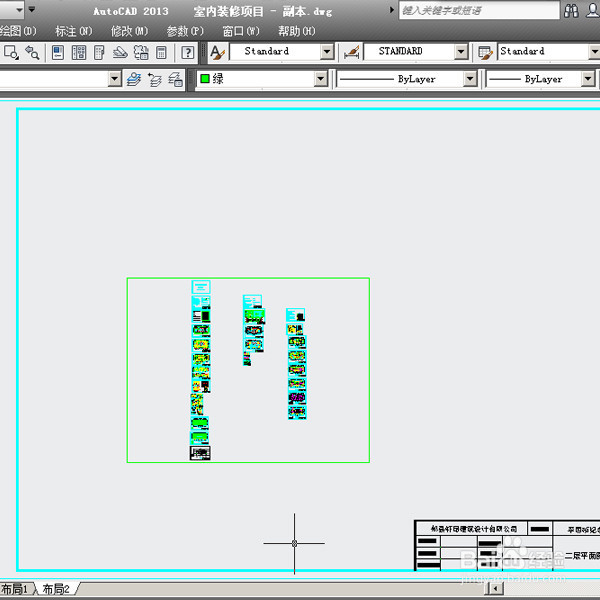Switch to the 布局2 layout tab
Viewport: 600px width, 600px height.
tap(57, 589)
